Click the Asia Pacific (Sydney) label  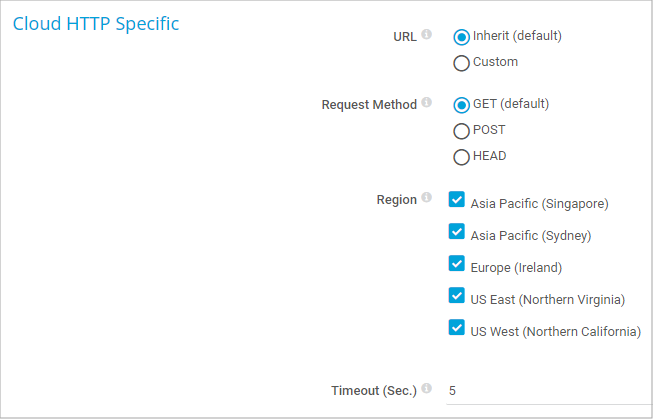pyautogui.click(x=531, y=236)
